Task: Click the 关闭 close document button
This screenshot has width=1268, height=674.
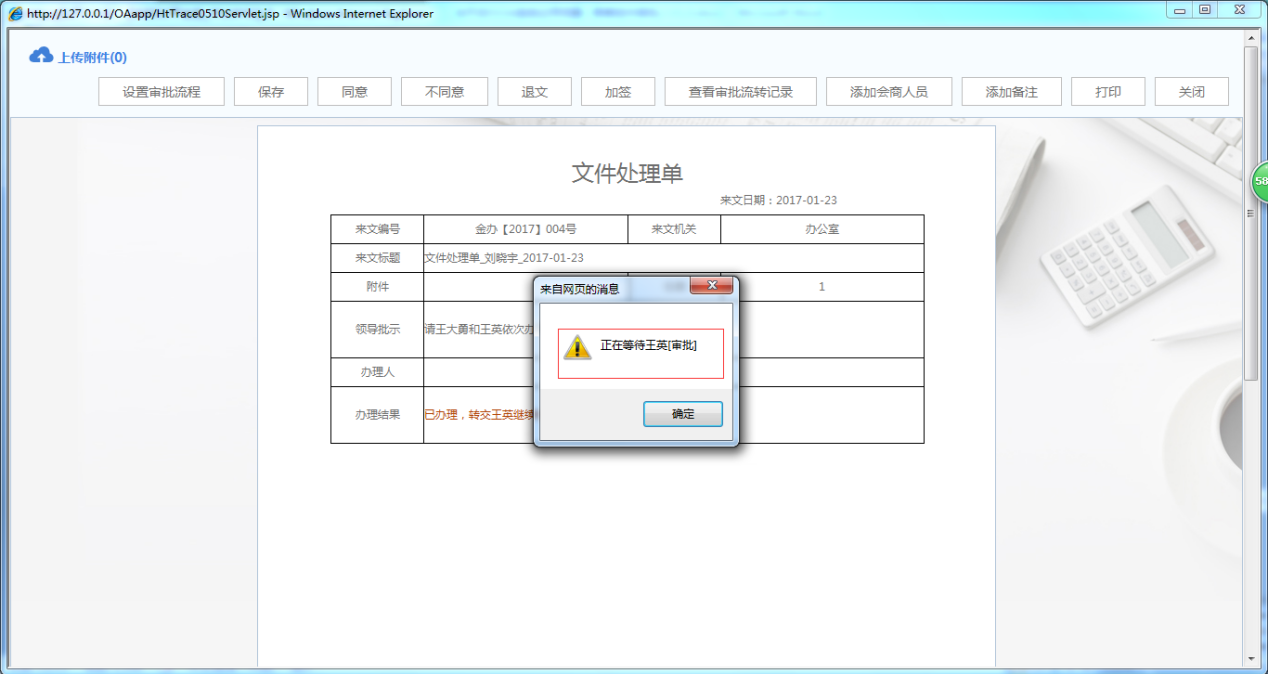Action: [x=1191, y=91]
